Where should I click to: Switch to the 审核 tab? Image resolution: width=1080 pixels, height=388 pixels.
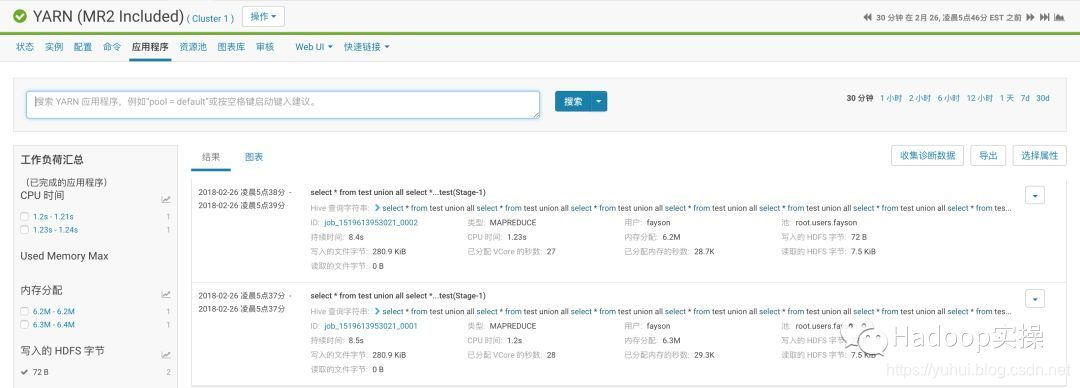(x=265, y=47)
